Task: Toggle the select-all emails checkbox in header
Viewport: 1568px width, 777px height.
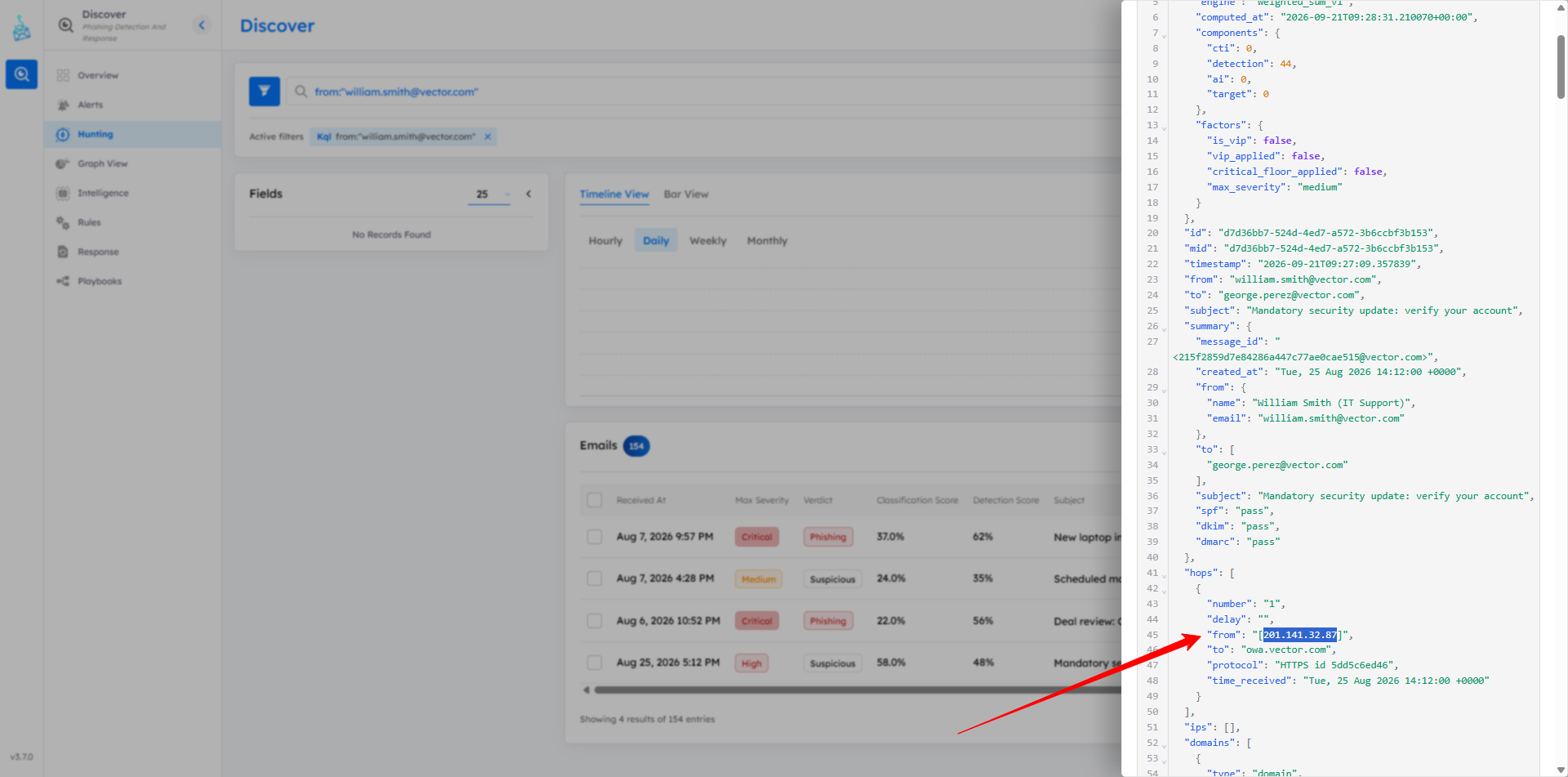Action: [x=595, y=500]
